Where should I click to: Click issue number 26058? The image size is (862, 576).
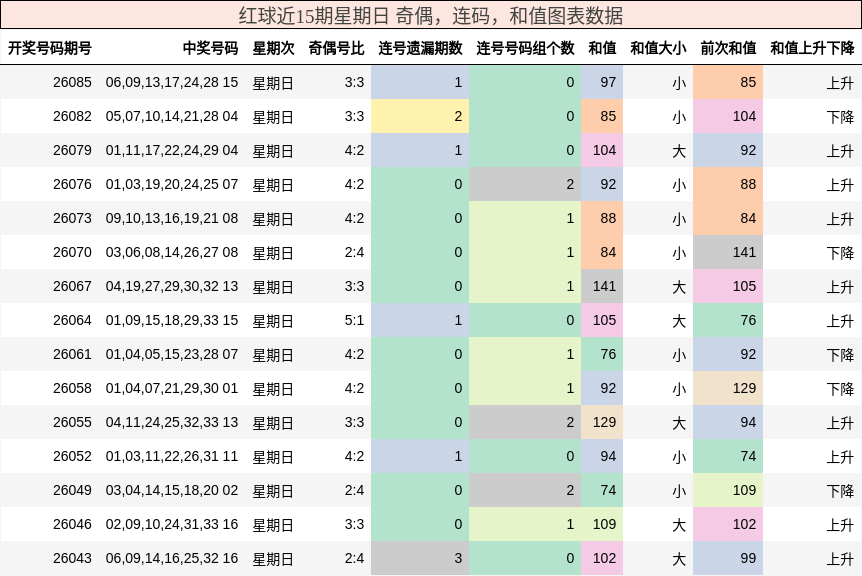tap(72, 389)
